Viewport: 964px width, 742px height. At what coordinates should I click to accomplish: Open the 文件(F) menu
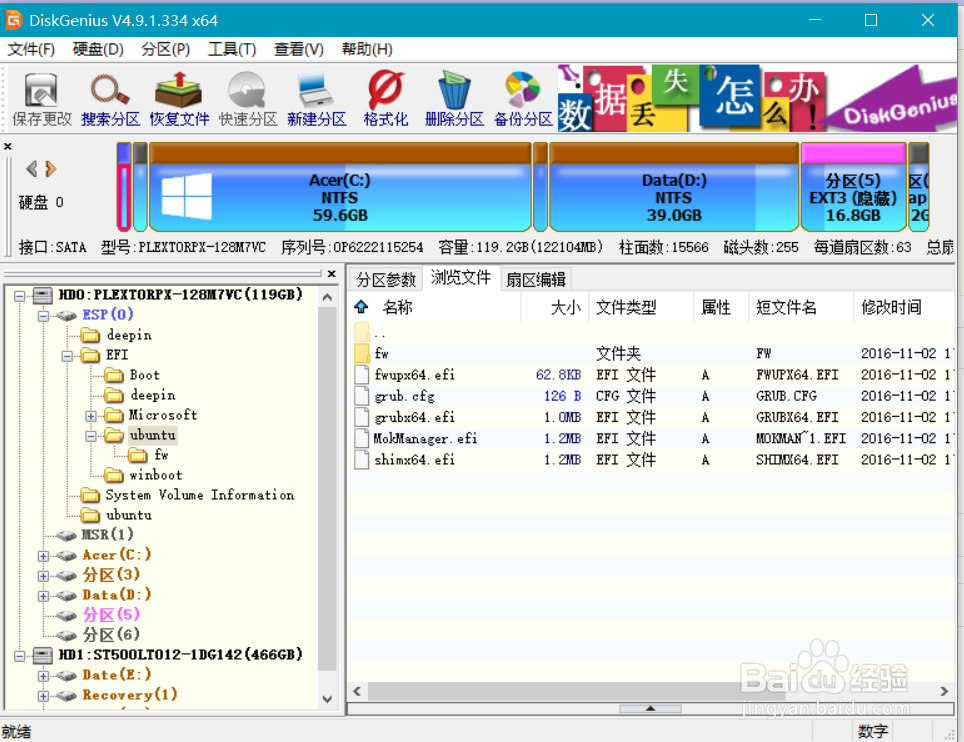coord(31,49)
